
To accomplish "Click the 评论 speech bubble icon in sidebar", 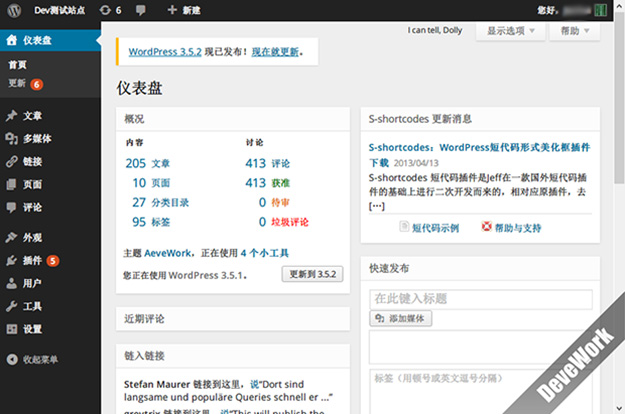I will coord(12,207).
